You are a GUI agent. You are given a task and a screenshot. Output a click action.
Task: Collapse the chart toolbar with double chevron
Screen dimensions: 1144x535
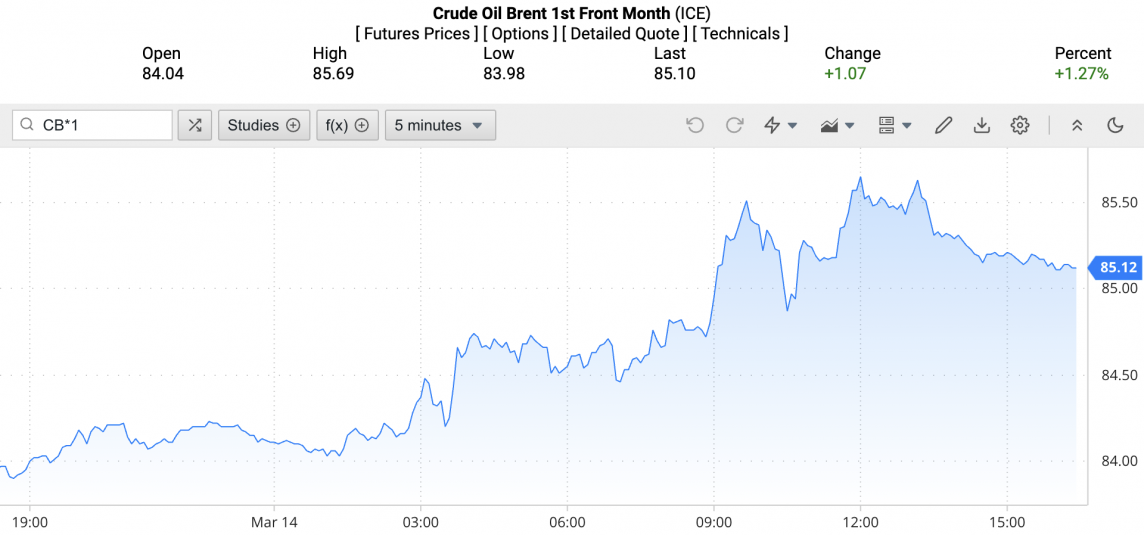tap(1077, 125)
